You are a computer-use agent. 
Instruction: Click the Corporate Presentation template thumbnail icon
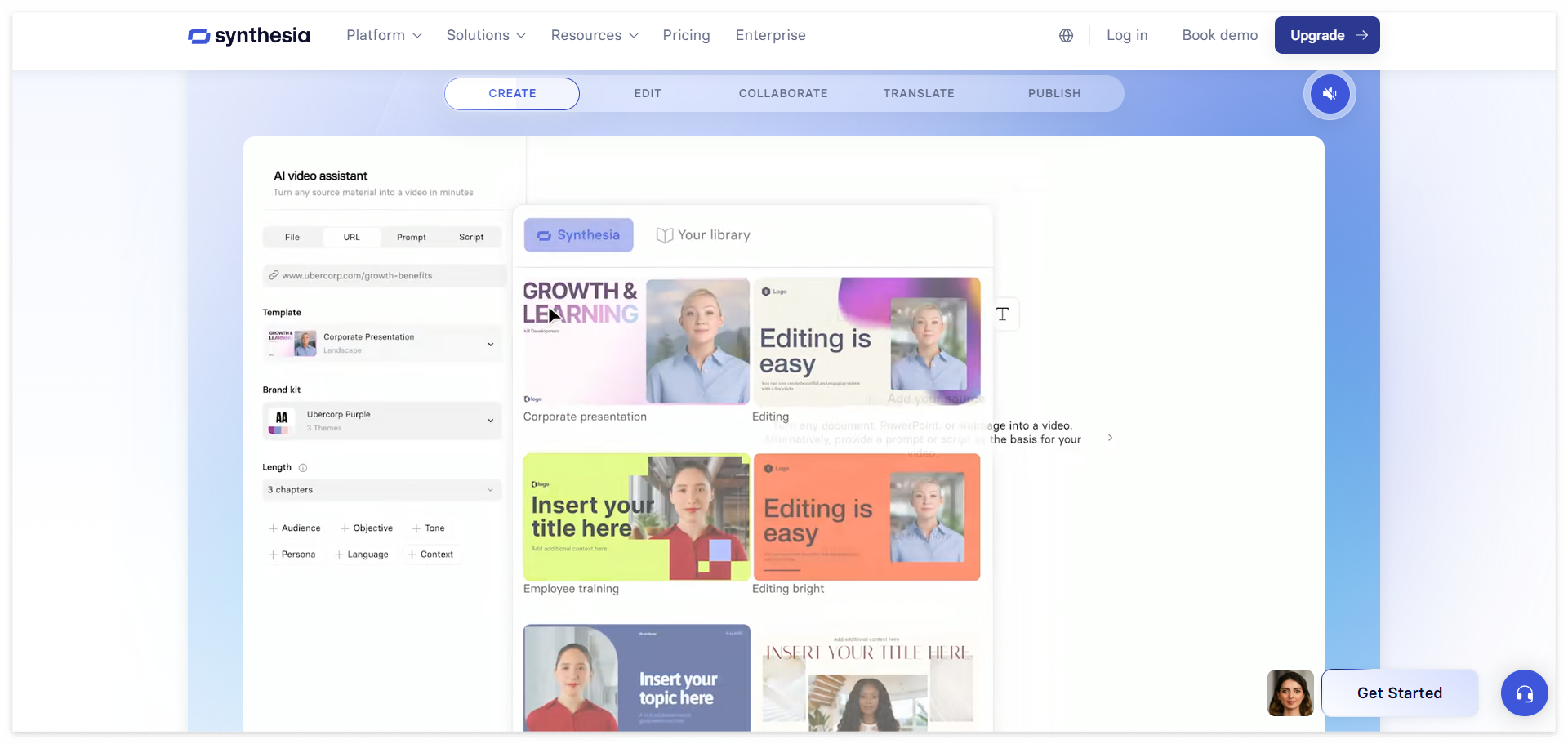click(292, 343)
